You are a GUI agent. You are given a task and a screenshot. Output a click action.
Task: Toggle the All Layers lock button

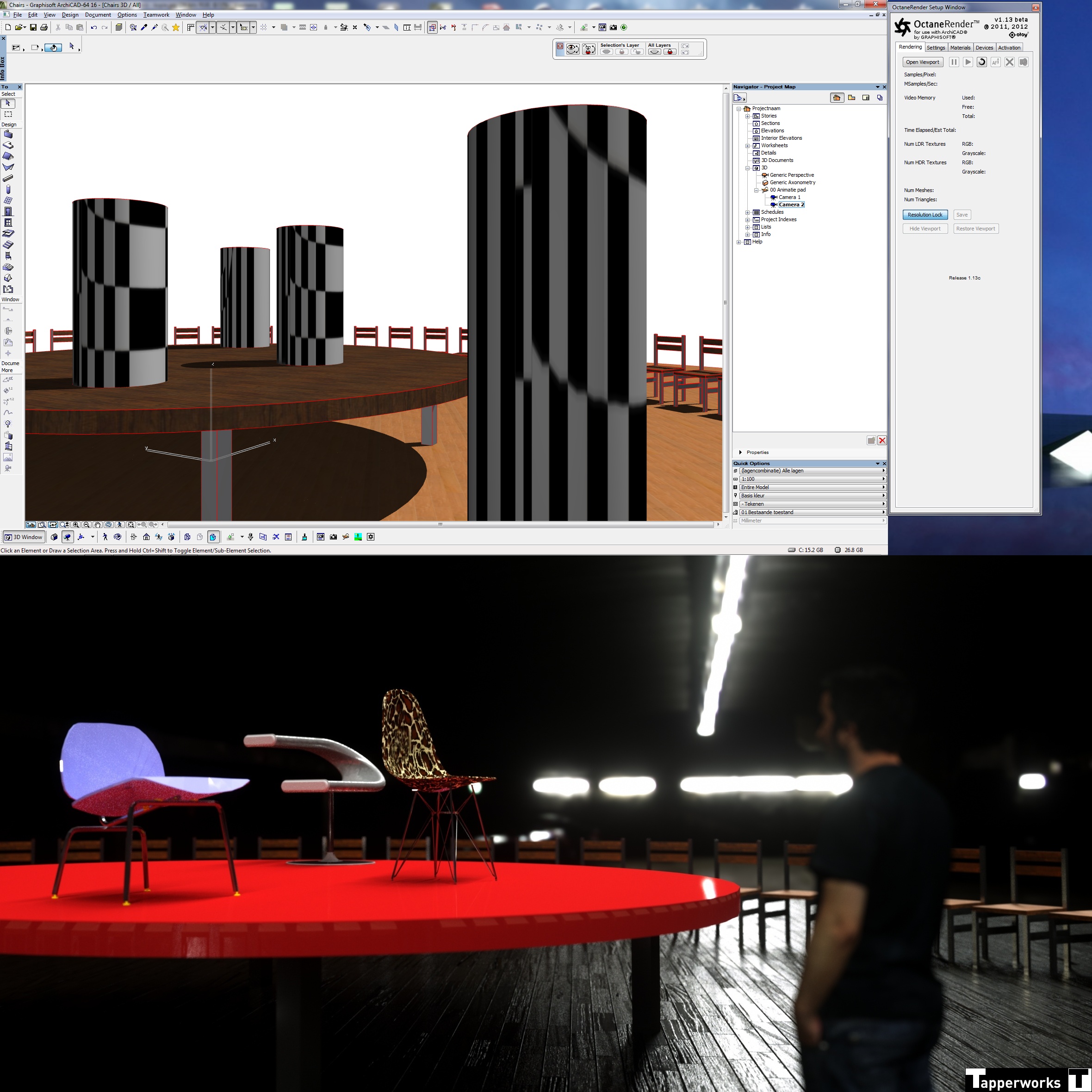[x=670, y=52]
